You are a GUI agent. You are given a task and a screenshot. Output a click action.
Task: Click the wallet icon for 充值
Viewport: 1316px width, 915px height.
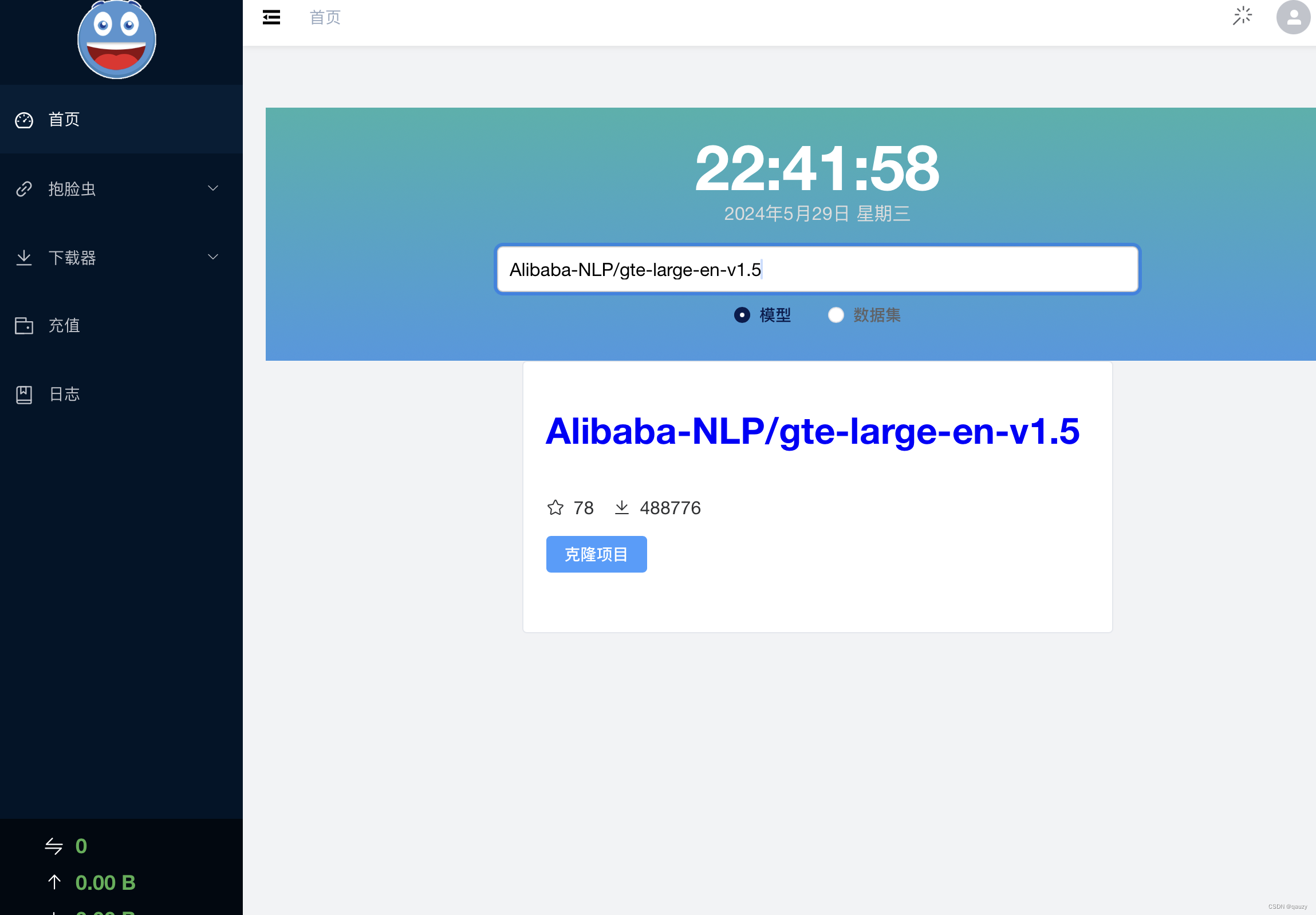coord(24,325)
